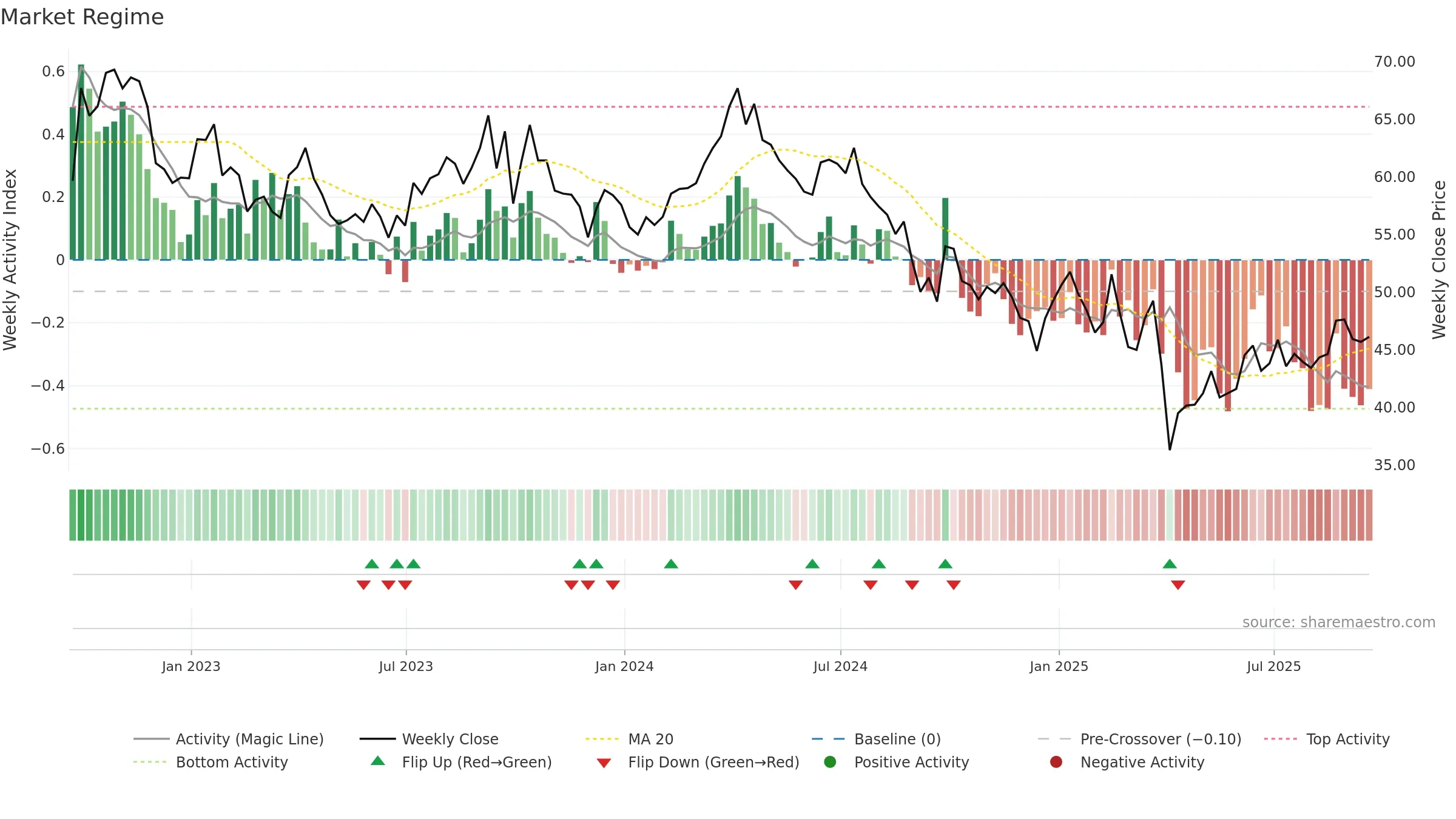Click the 65.00 price tick label
Viewport: 1456px width, 819px height.
tap(1395, 120)
